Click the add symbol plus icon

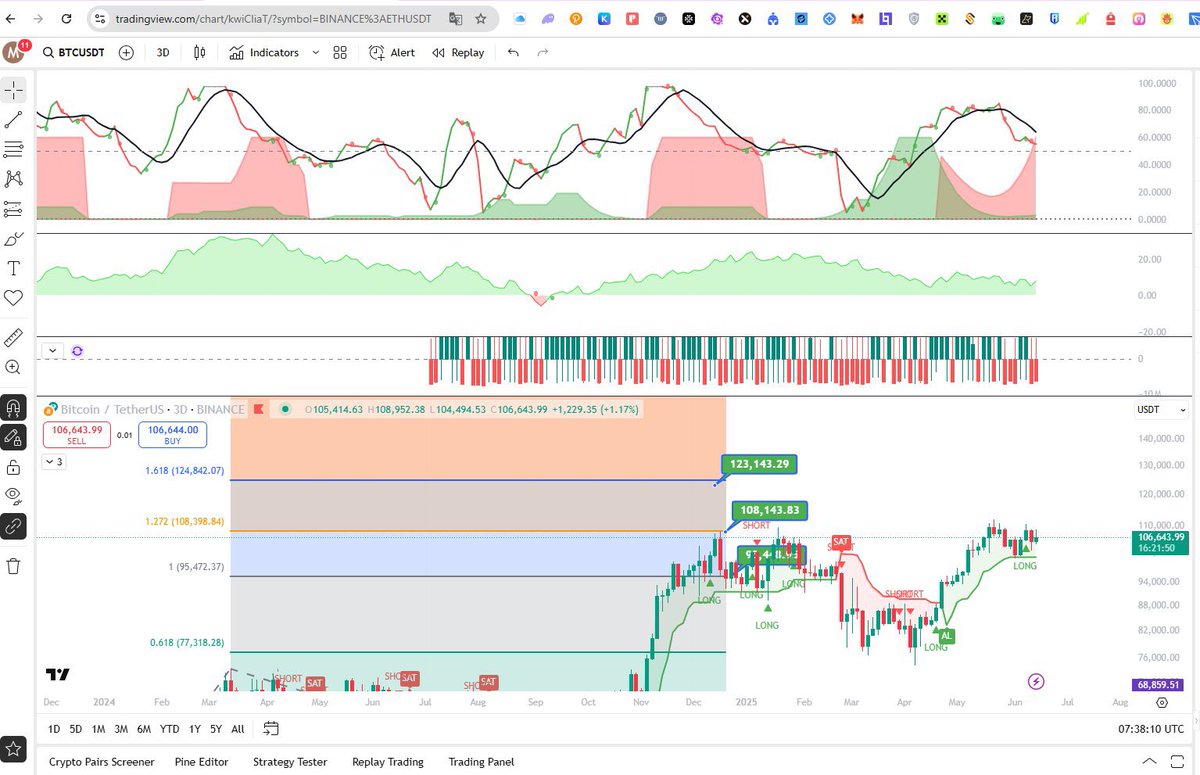[x=126, y=53]
